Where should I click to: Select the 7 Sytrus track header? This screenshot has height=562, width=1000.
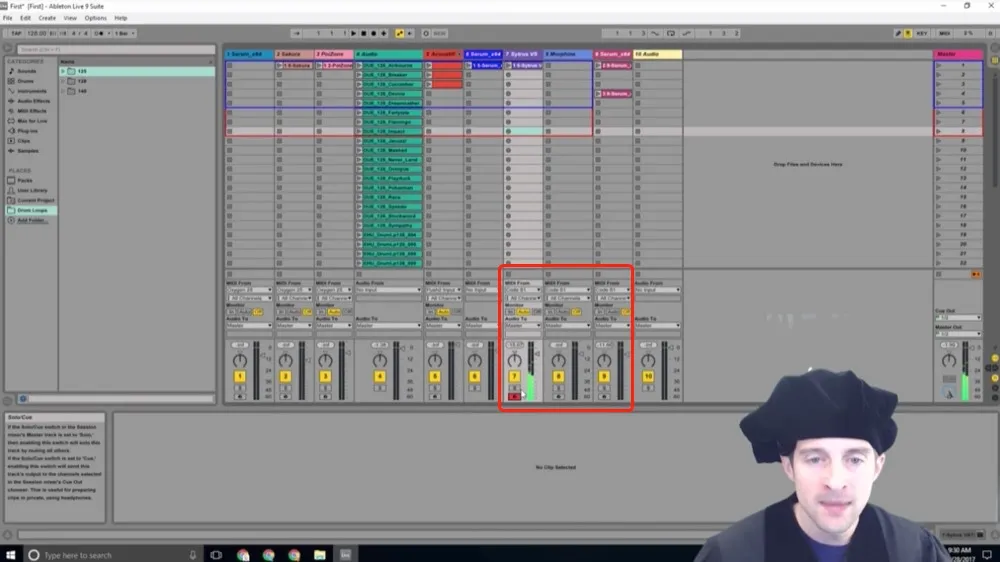(522, 54)
